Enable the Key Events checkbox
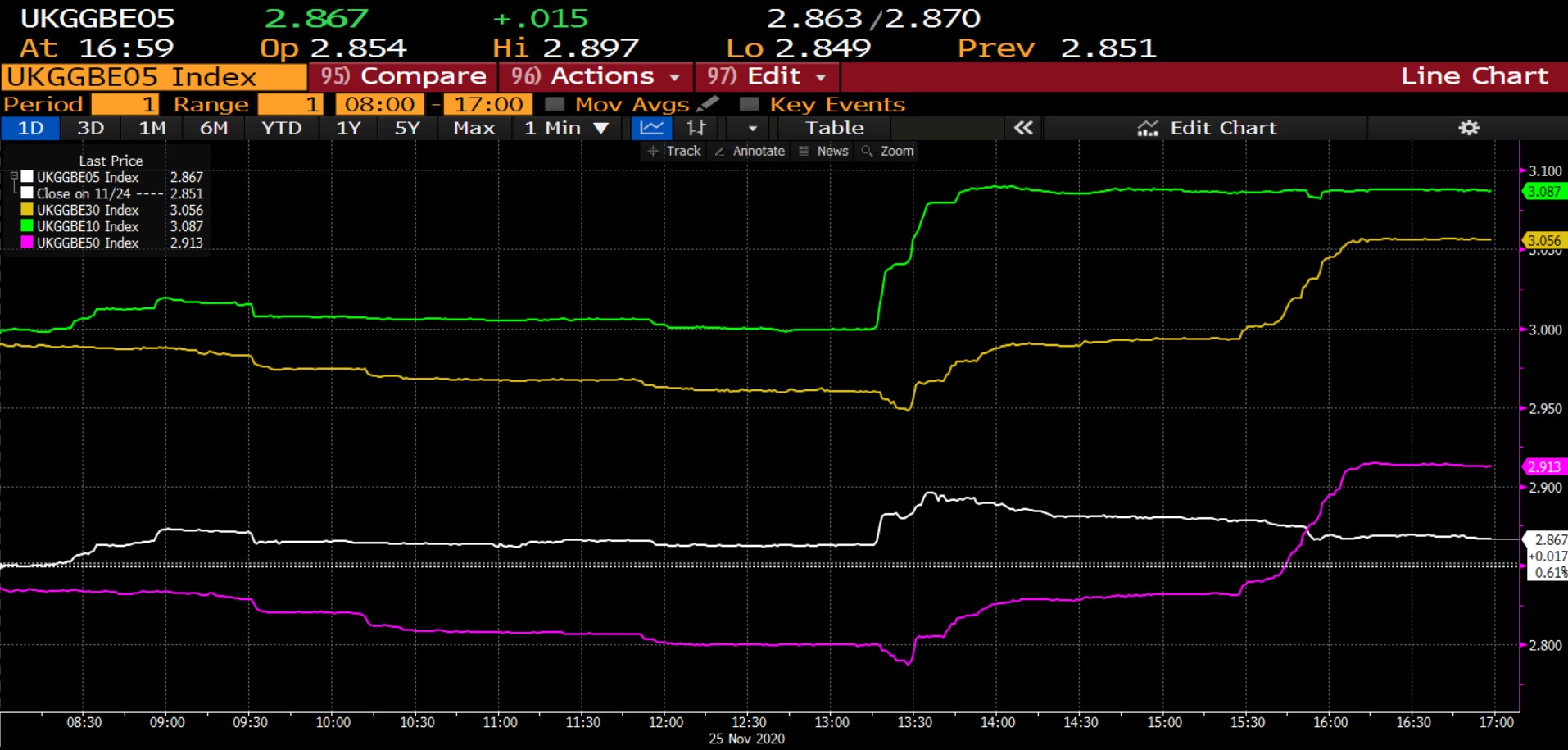Viewport: 1568px width, 750px height. [x=749, y=104]
